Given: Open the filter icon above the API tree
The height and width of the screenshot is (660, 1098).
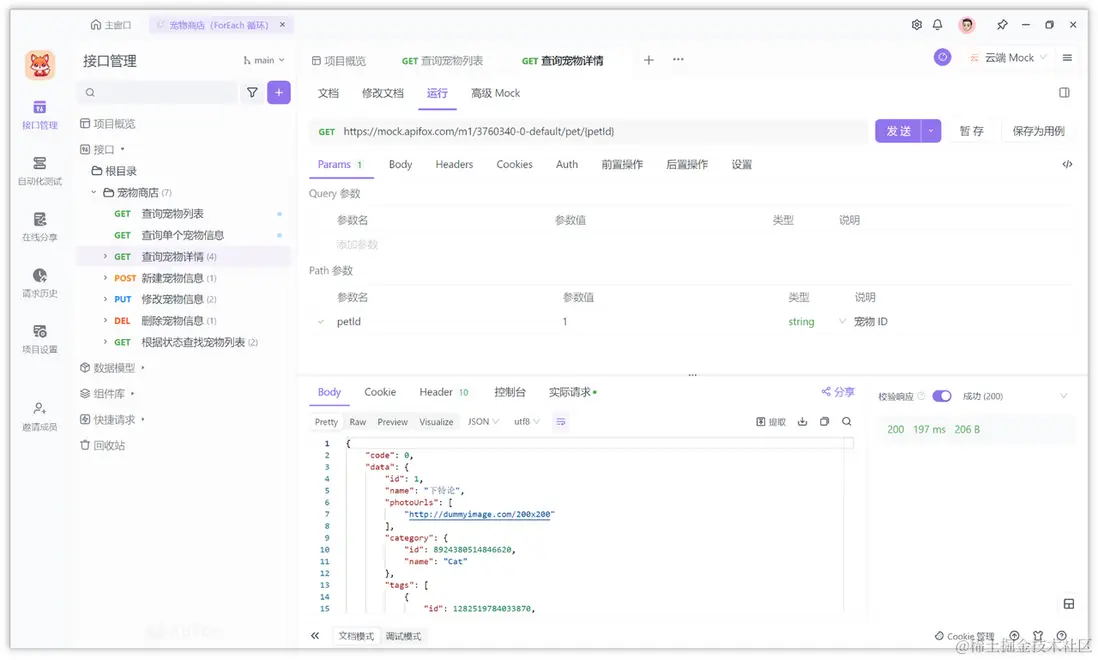Looking at the screenshot, I should pos(252,92).
